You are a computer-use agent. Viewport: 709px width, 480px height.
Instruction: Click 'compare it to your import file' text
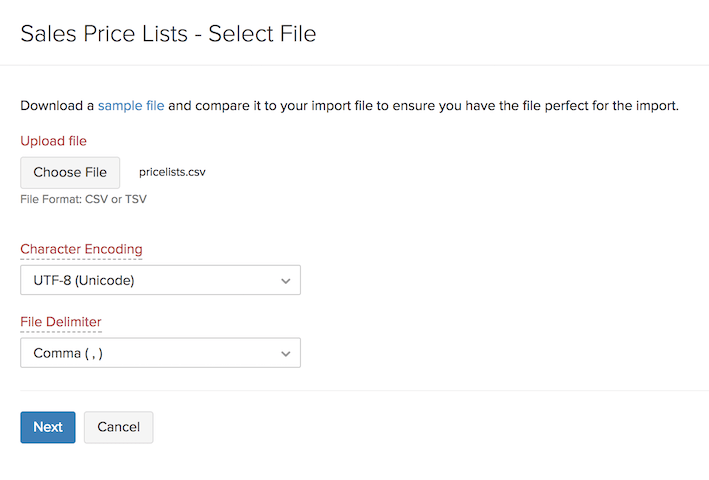click(x=285, y=105)
